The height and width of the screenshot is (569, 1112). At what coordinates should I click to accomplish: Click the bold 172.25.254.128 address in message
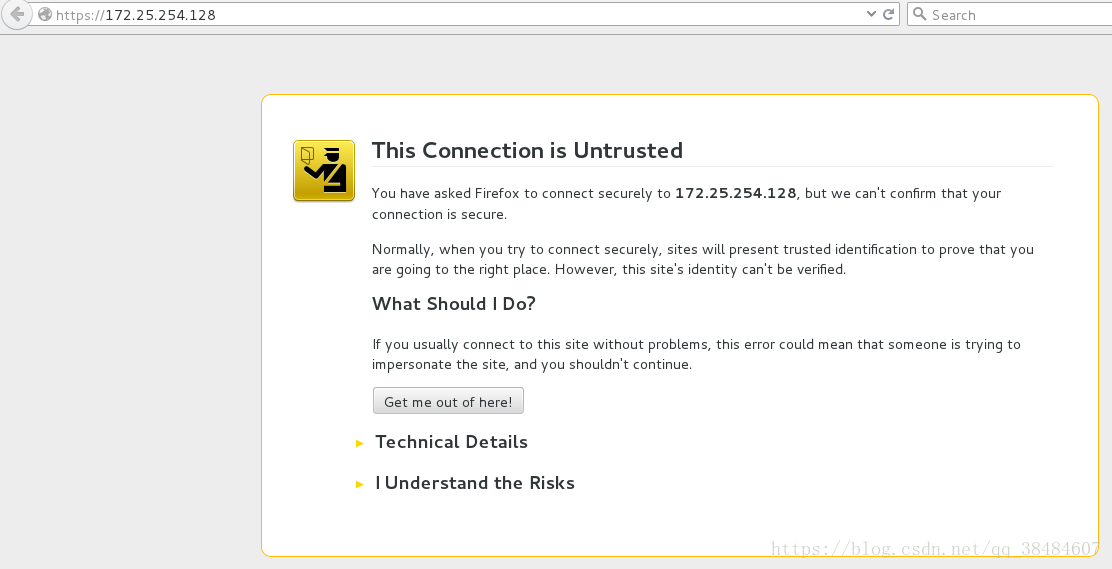[x=735, y=193]
